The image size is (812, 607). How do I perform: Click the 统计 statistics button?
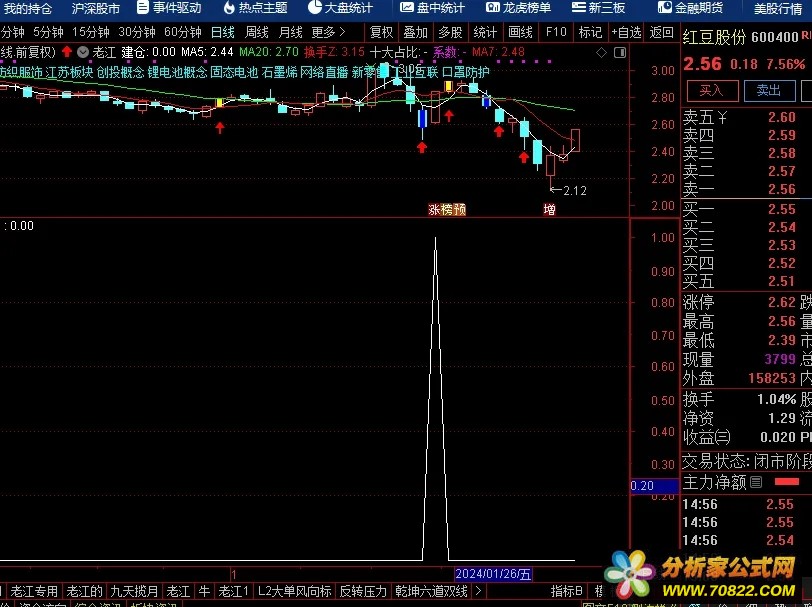point(485,32)
